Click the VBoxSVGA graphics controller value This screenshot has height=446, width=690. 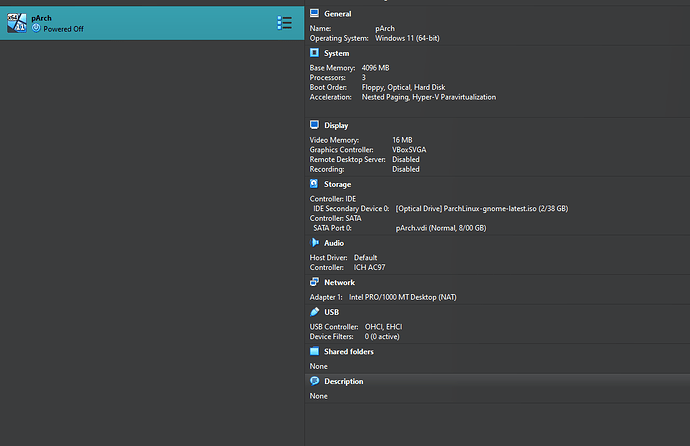tap(409, 150)
